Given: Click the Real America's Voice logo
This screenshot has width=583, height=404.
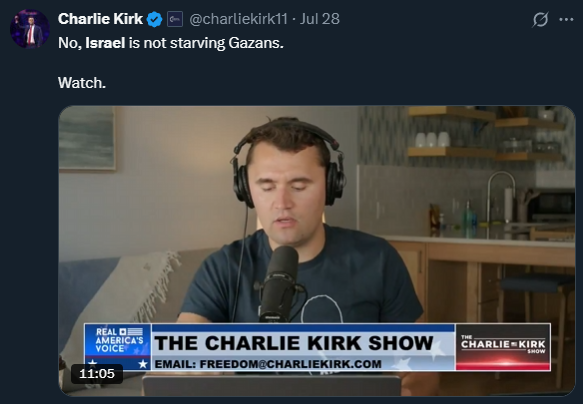Looking at the screenshot, I should click(x=118, y=347).
